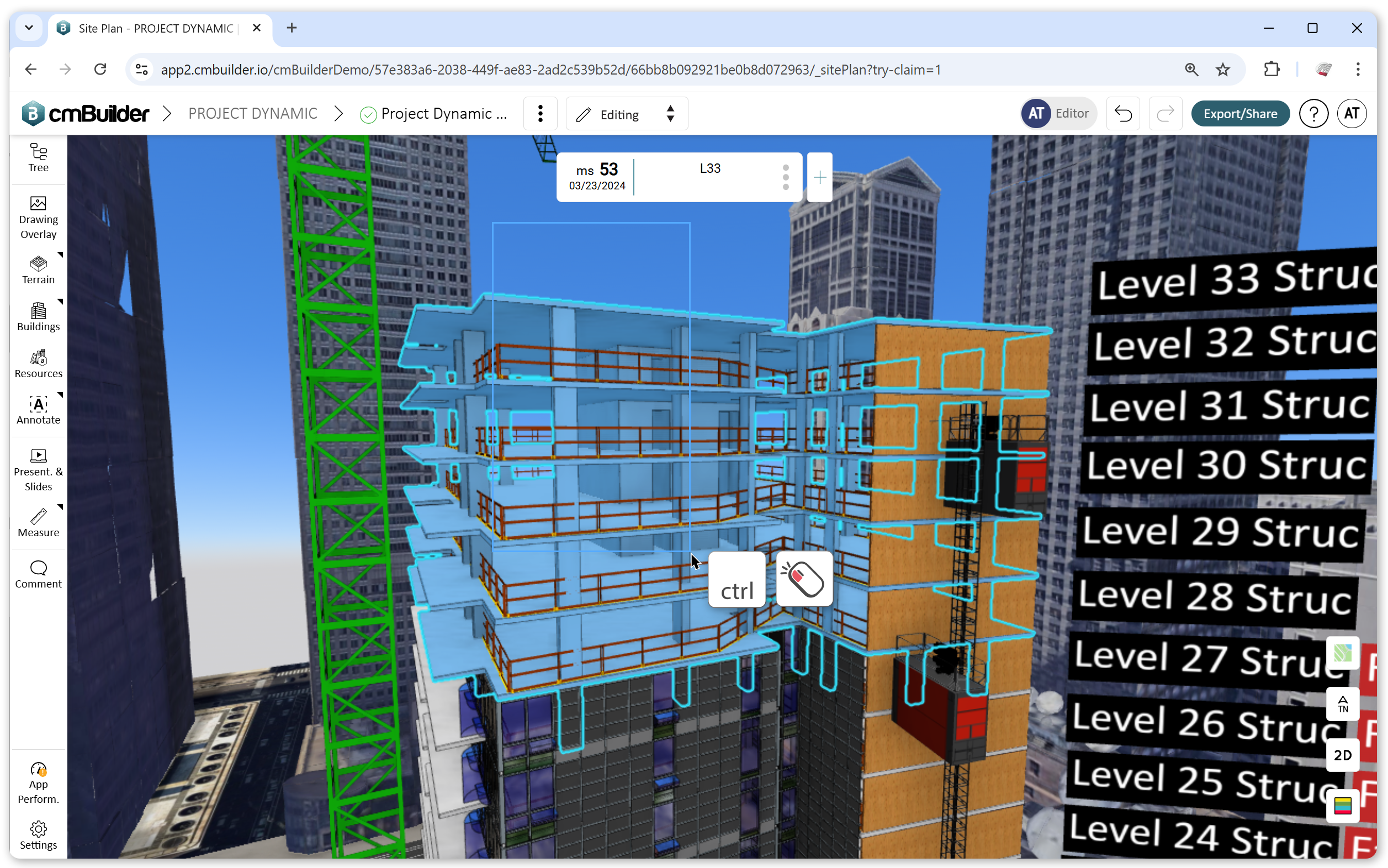Open the Resources library

[38, 364]
